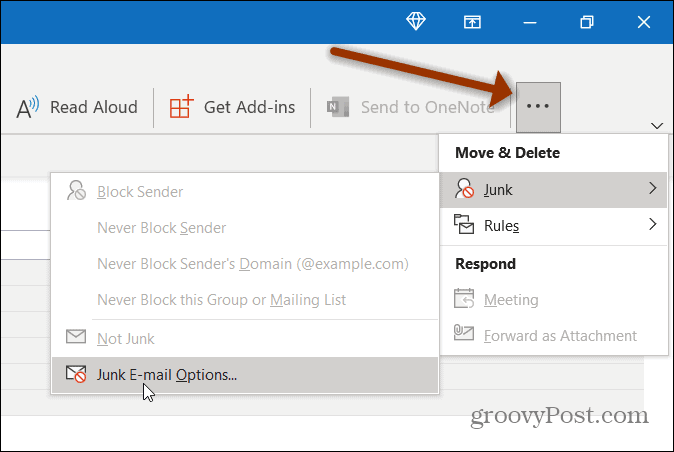
Task: Click the Junk person-blocked icon
Action: click(x=464, y=189)
